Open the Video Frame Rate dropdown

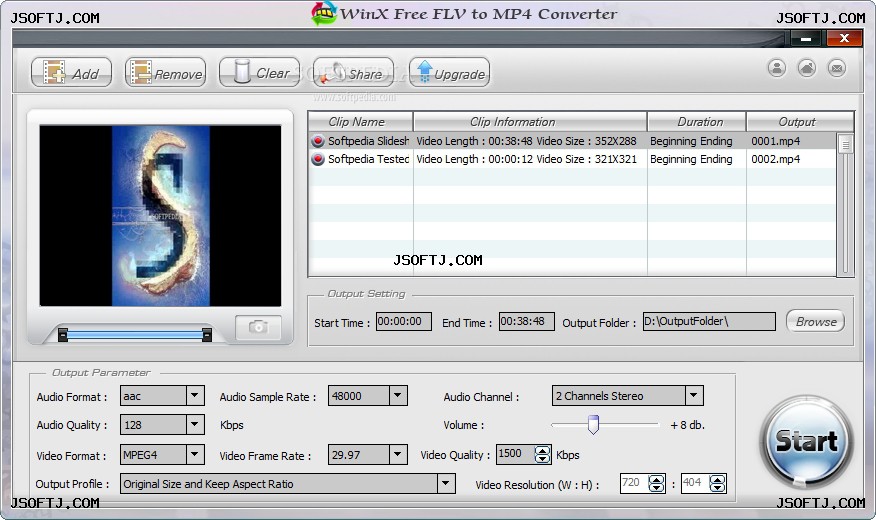click(397, 455)
